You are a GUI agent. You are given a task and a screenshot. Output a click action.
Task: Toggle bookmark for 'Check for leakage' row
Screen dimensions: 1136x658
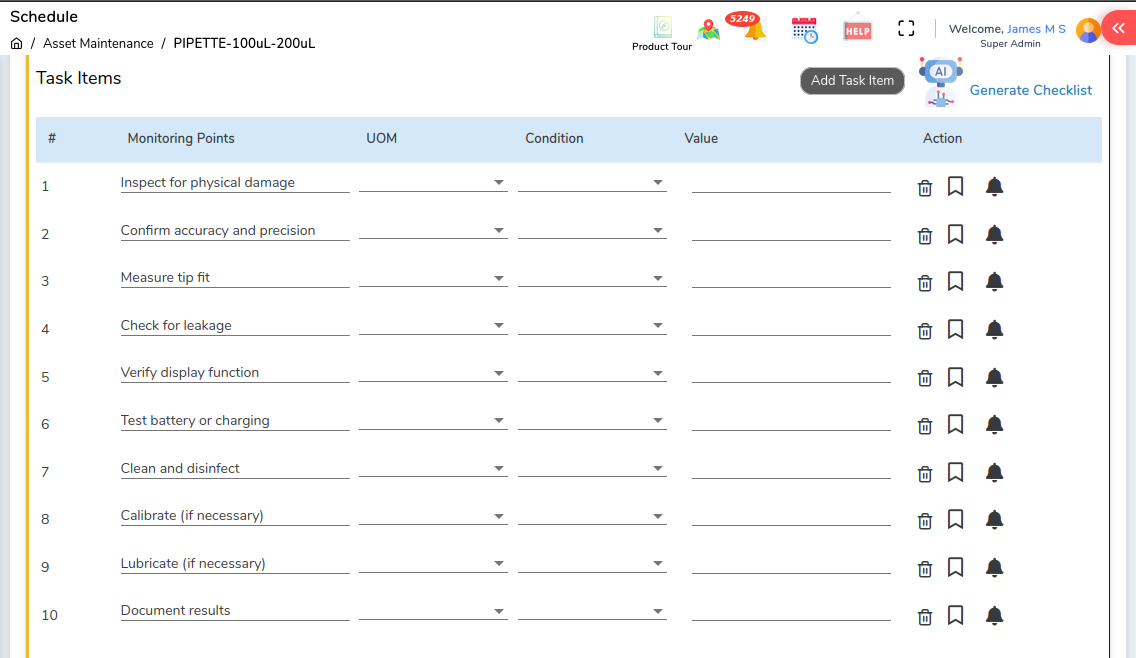(x=955, y=329)
